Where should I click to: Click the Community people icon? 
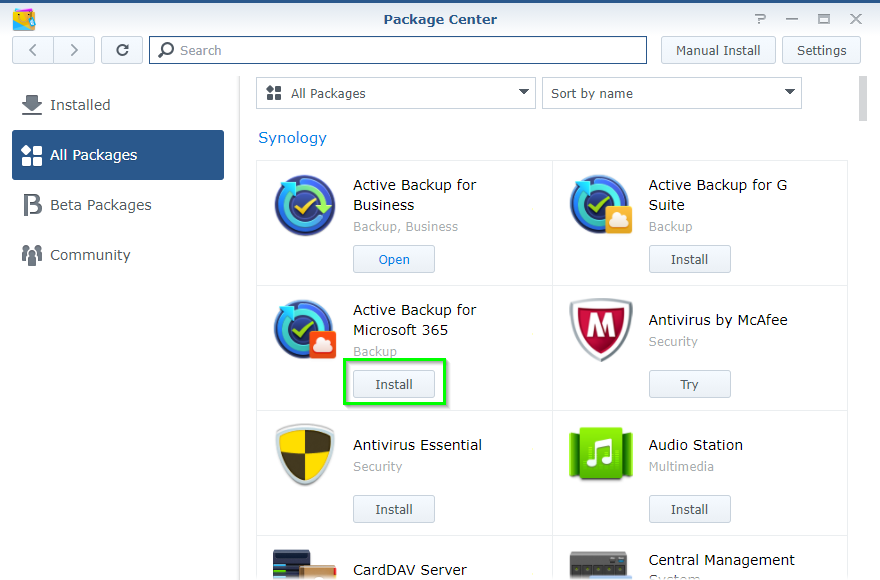tap(32, 255)
